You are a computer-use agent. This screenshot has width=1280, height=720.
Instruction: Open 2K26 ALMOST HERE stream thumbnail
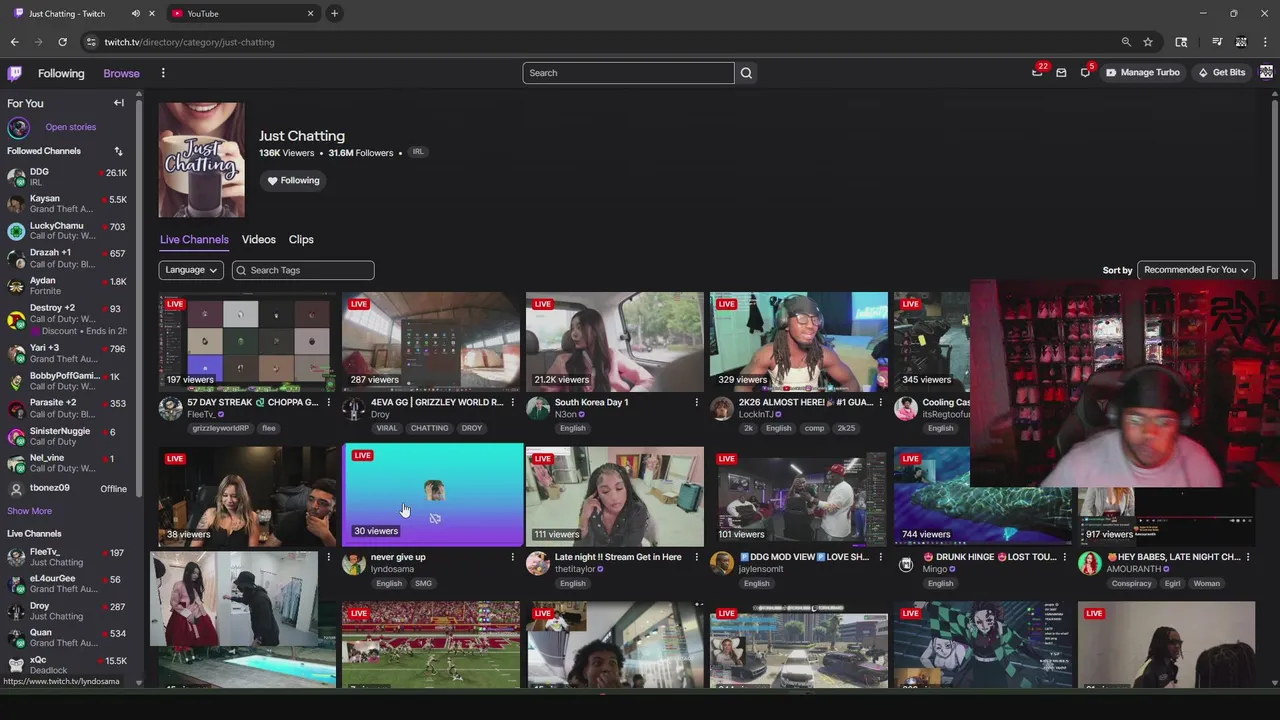(799, 342)
